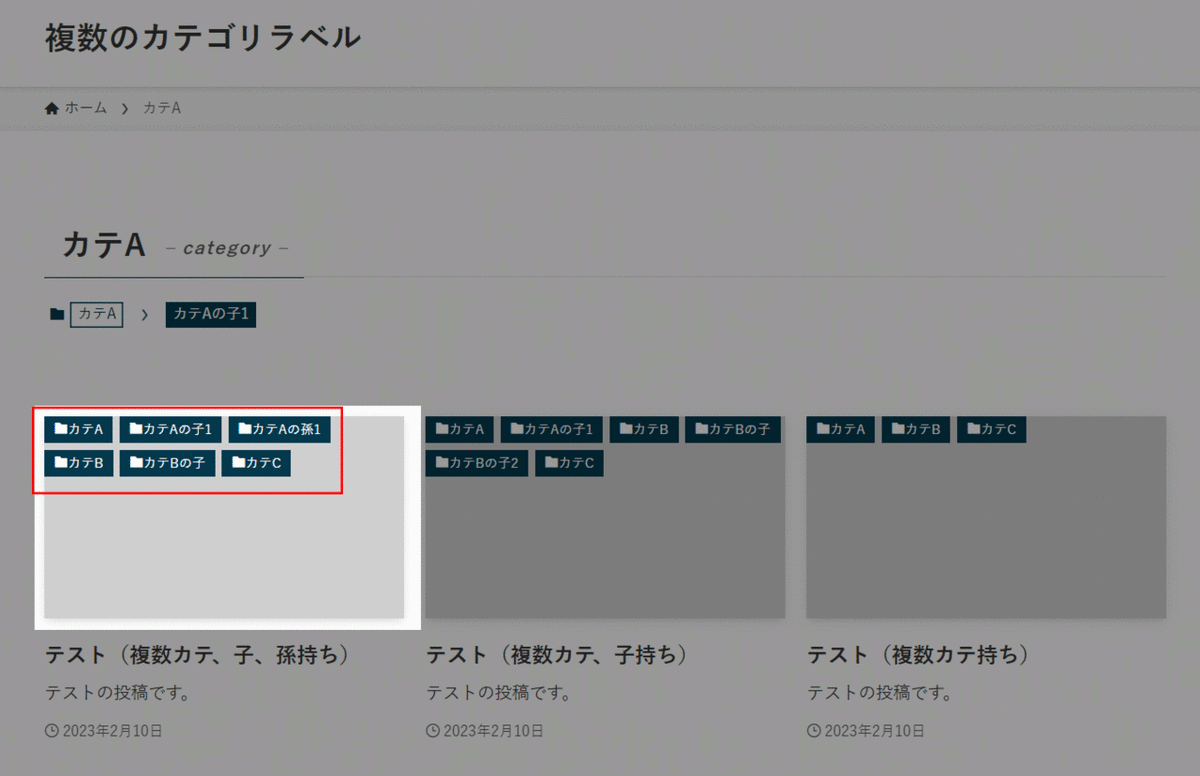
Task: Open post テスト（複数カテ、子、孫持ち）
Action: coord(202,655)
